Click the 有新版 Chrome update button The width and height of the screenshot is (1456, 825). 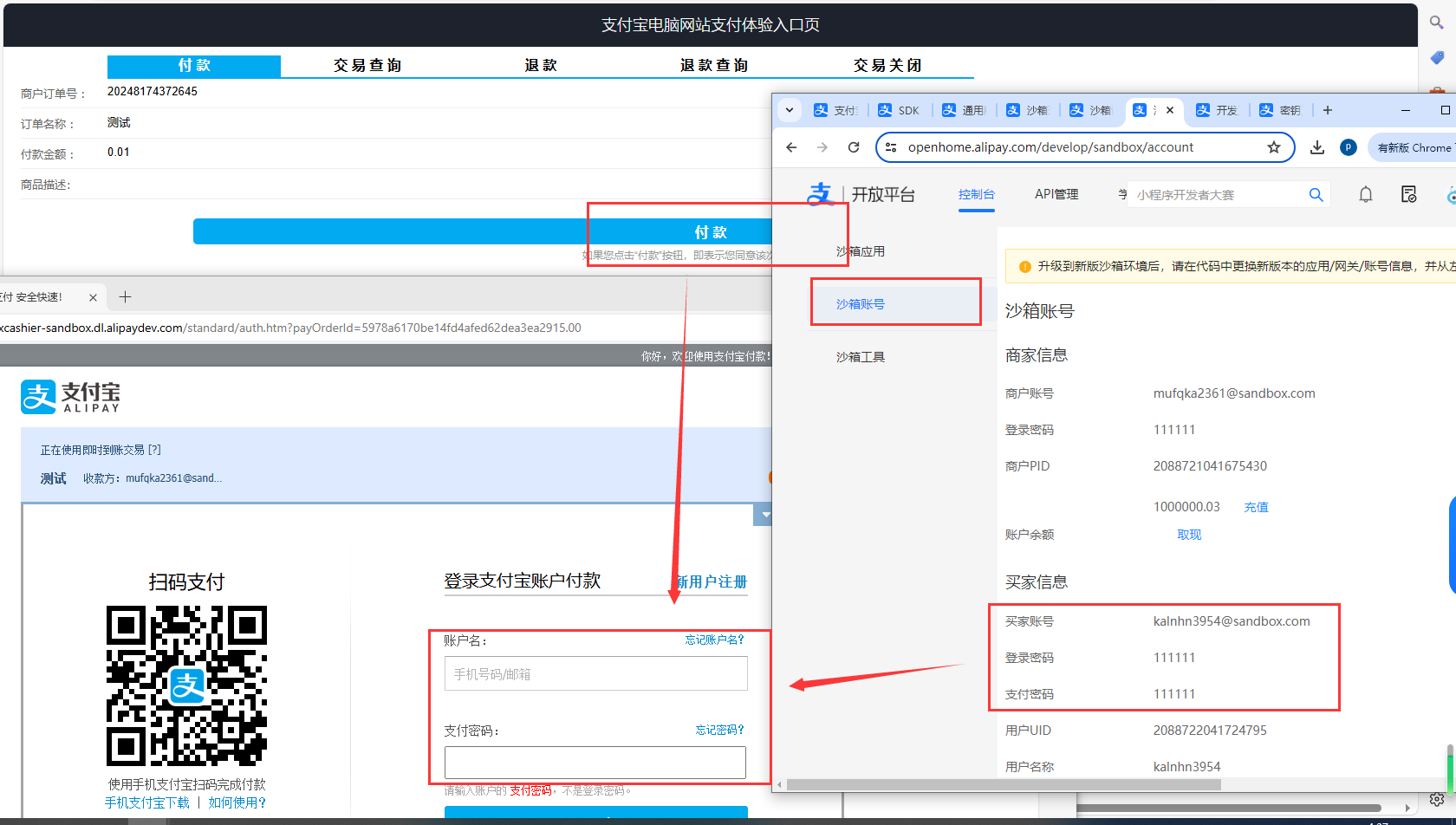1414,147
